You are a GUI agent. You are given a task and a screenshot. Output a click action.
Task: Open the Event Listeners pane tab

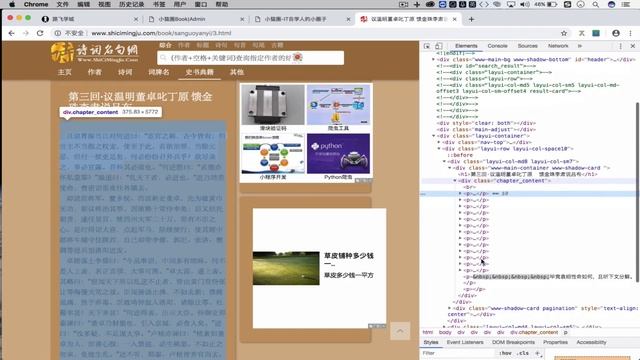465,342
